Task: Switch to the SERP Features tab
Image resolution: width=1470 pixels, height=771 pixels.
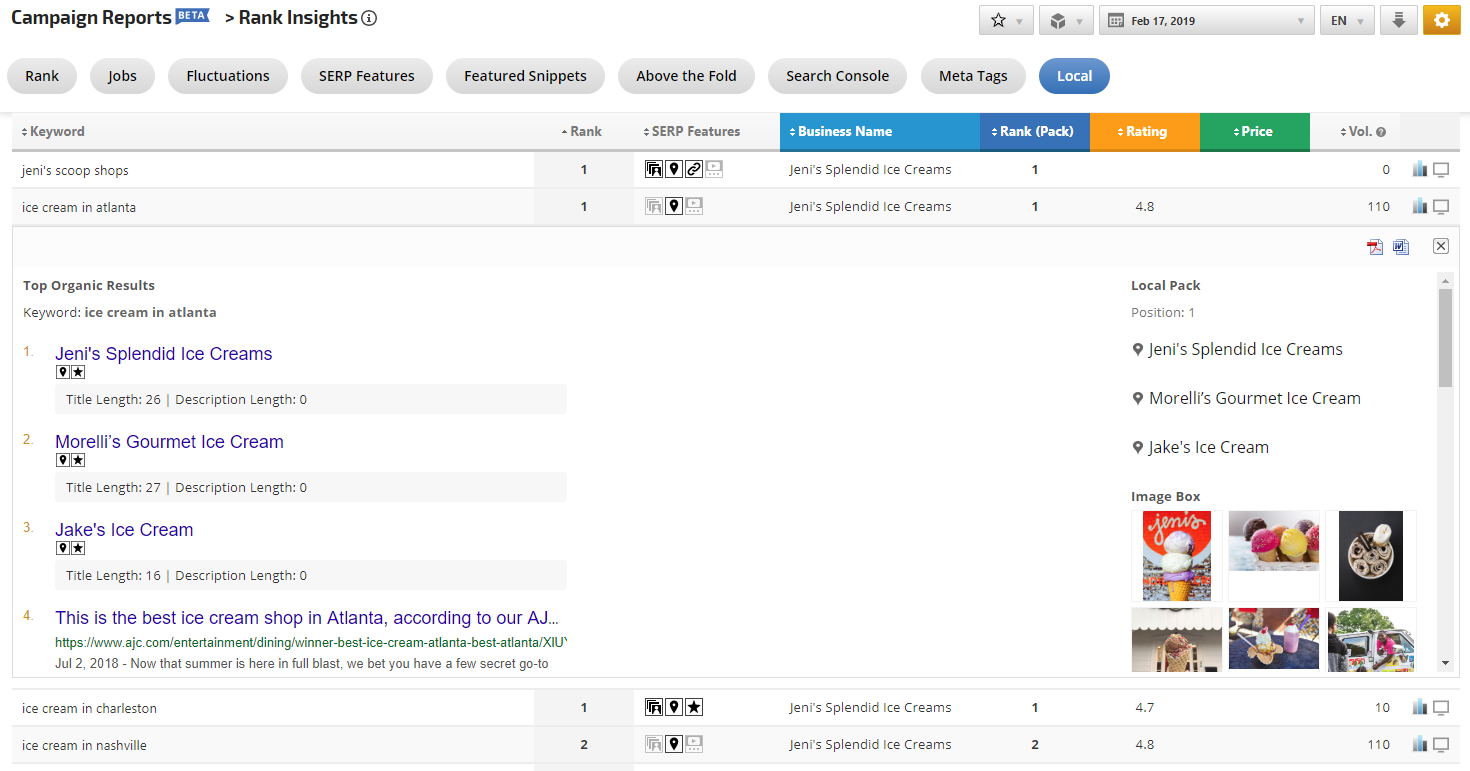Action: point(366,76)
